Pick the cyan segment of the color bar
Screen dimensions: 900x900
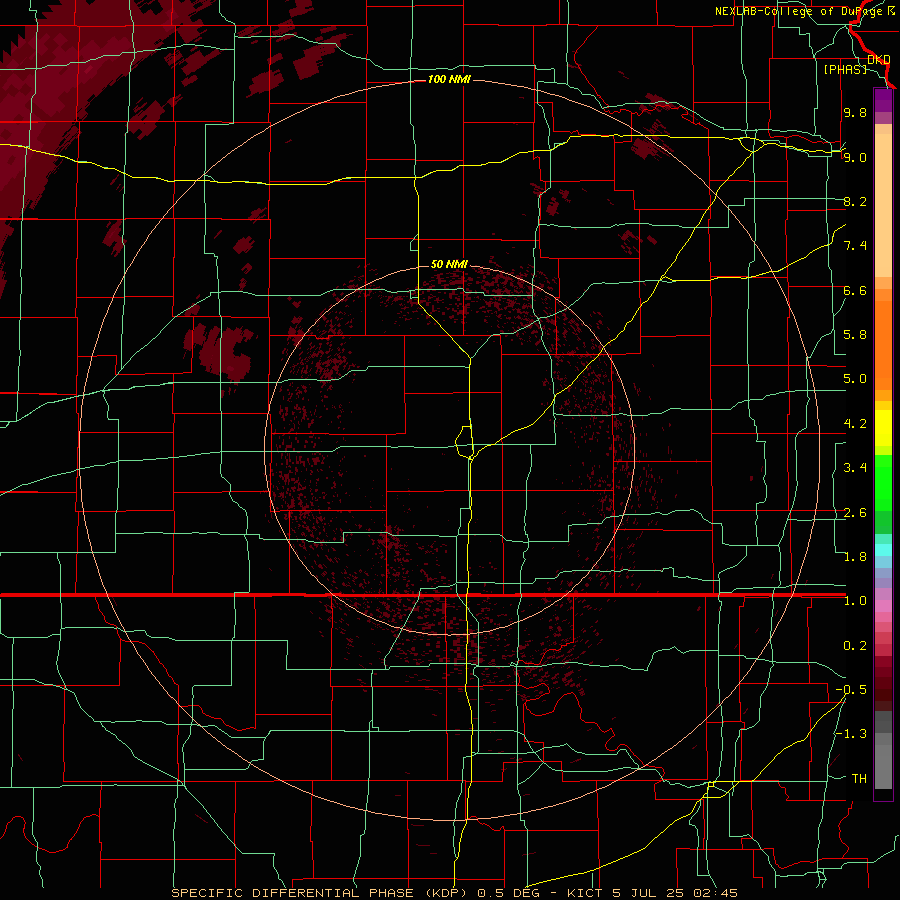tap(883, 550)
